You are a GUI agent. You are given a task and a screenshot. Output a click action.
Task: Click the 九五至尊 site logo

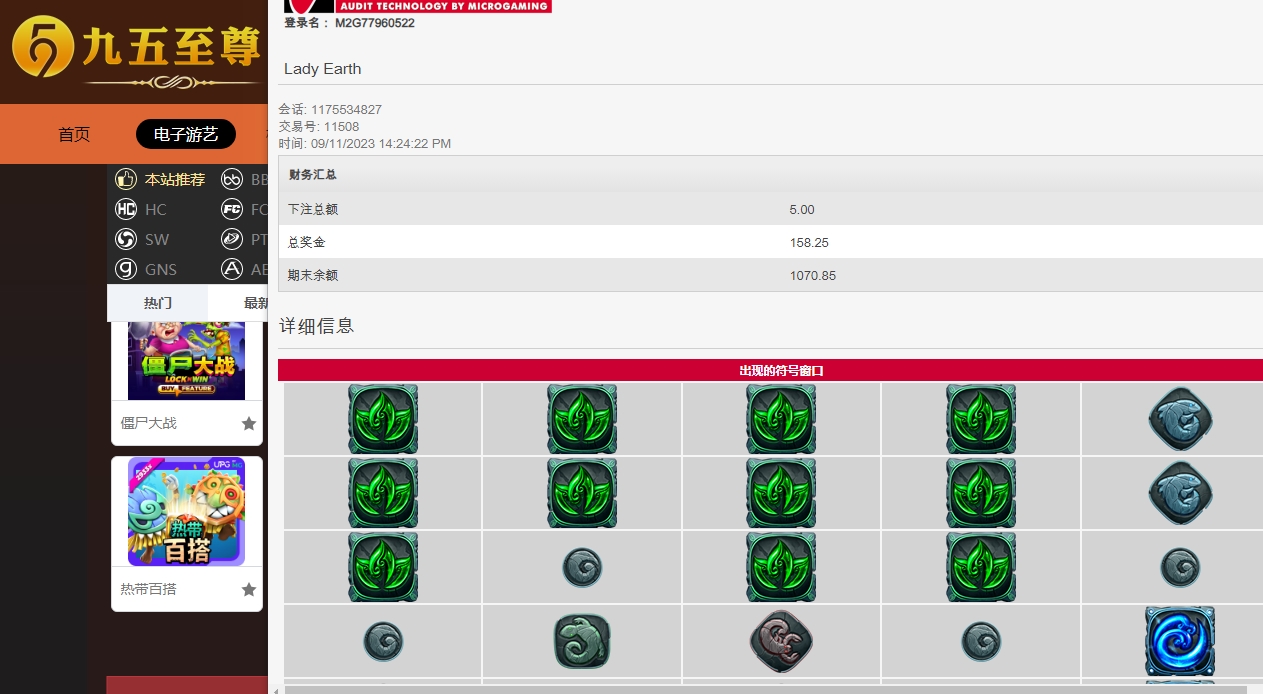click(x=136, y=50)
